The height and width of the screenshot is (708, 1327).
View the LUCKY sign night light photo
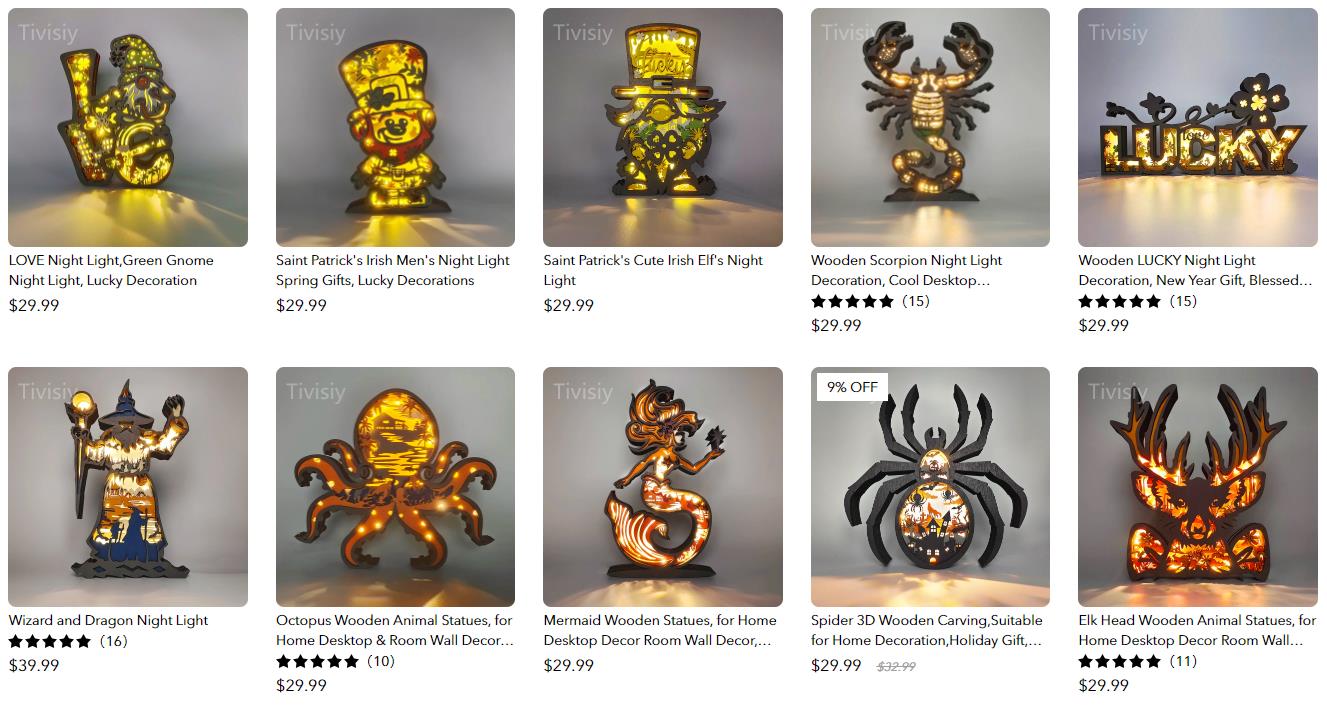click(x=1198, y=127)
